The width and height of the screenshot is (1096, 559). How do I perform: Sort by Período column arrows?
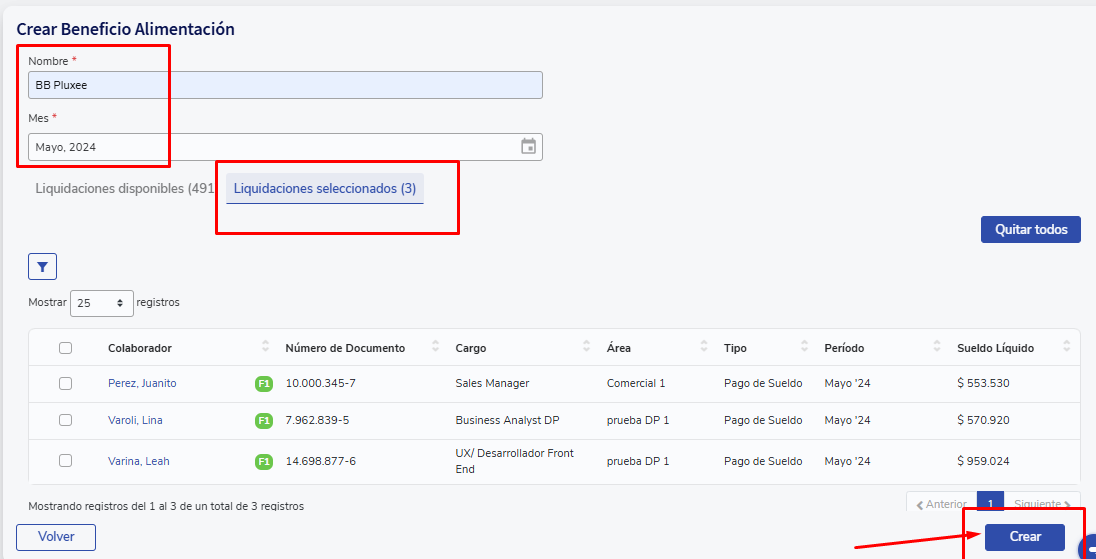[x=936, y=347]
